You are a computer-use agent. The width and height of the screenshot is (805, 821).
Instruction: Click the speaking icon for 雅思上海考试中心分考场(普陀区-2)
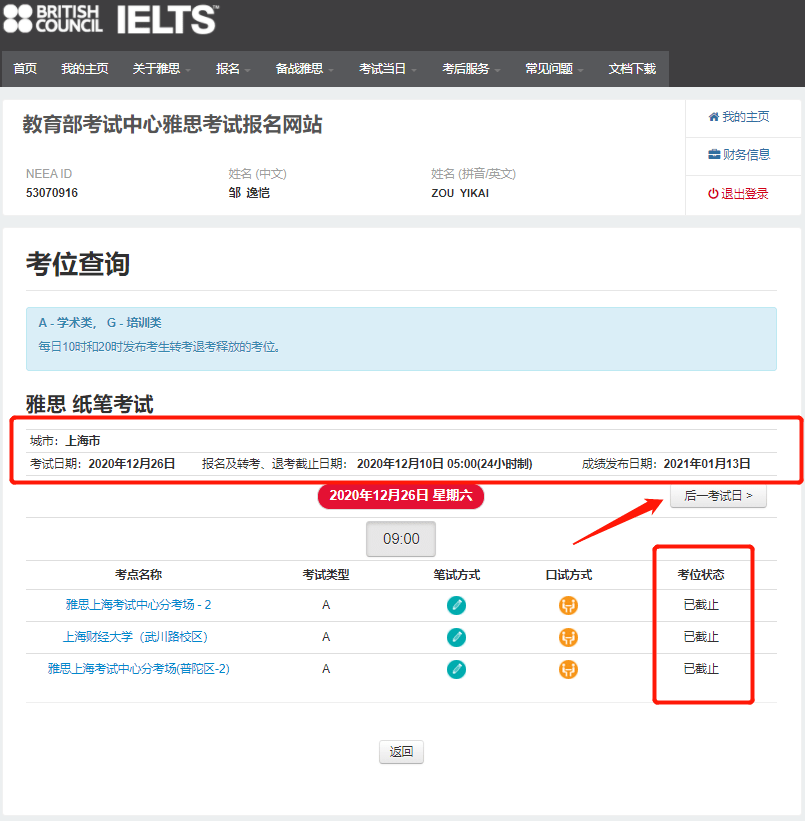pos(568,670)
